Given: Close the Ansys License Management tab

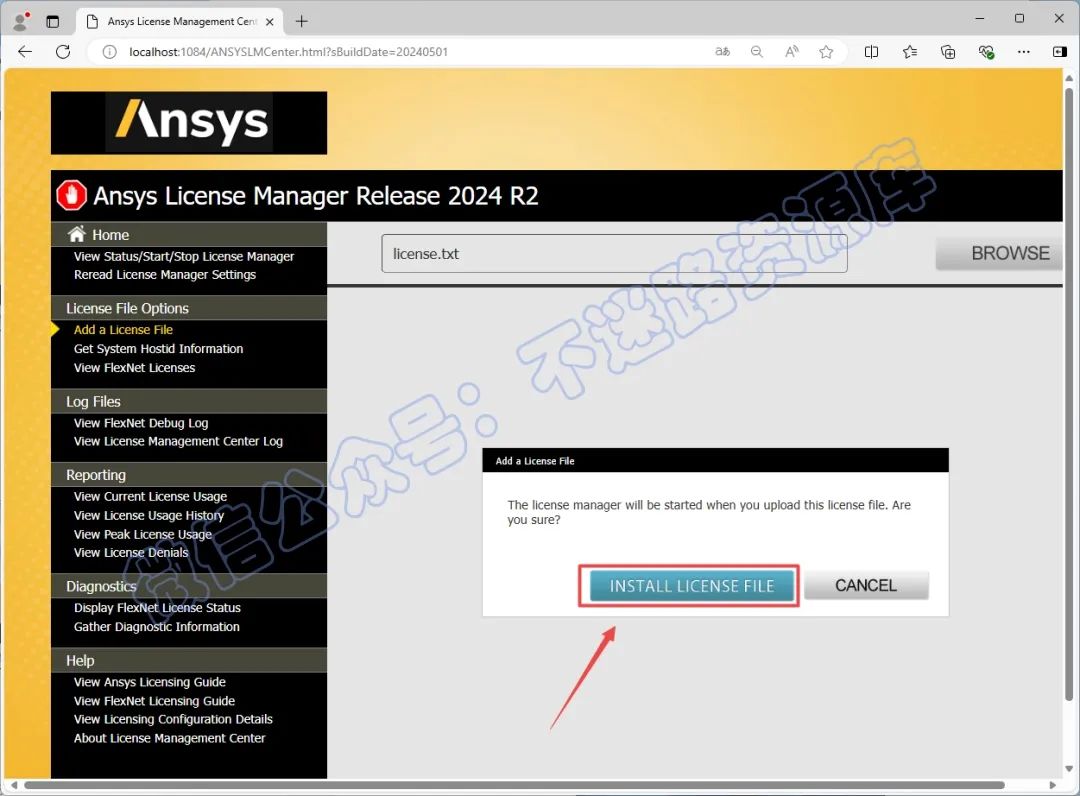Looking at the screenshot, I should click(x=270, y=22).
